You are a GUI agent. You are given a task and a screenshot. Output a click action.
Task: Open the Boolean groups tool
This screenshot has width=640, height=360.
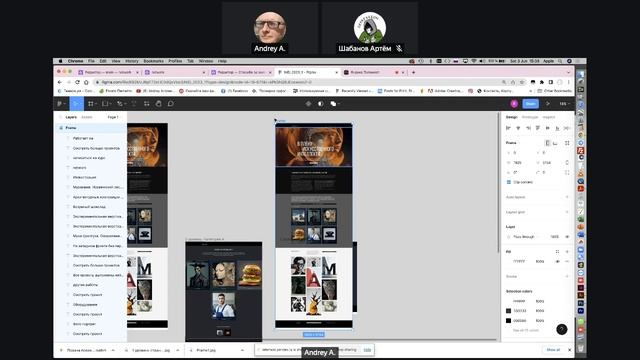[333, 104]
